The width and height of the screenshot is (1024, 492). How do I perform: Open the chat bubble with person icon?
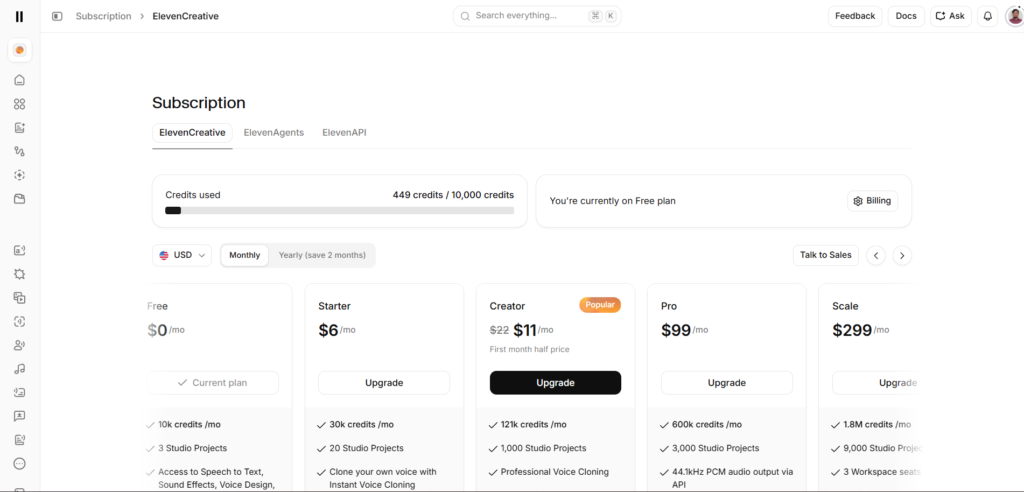tap(20, 416)
